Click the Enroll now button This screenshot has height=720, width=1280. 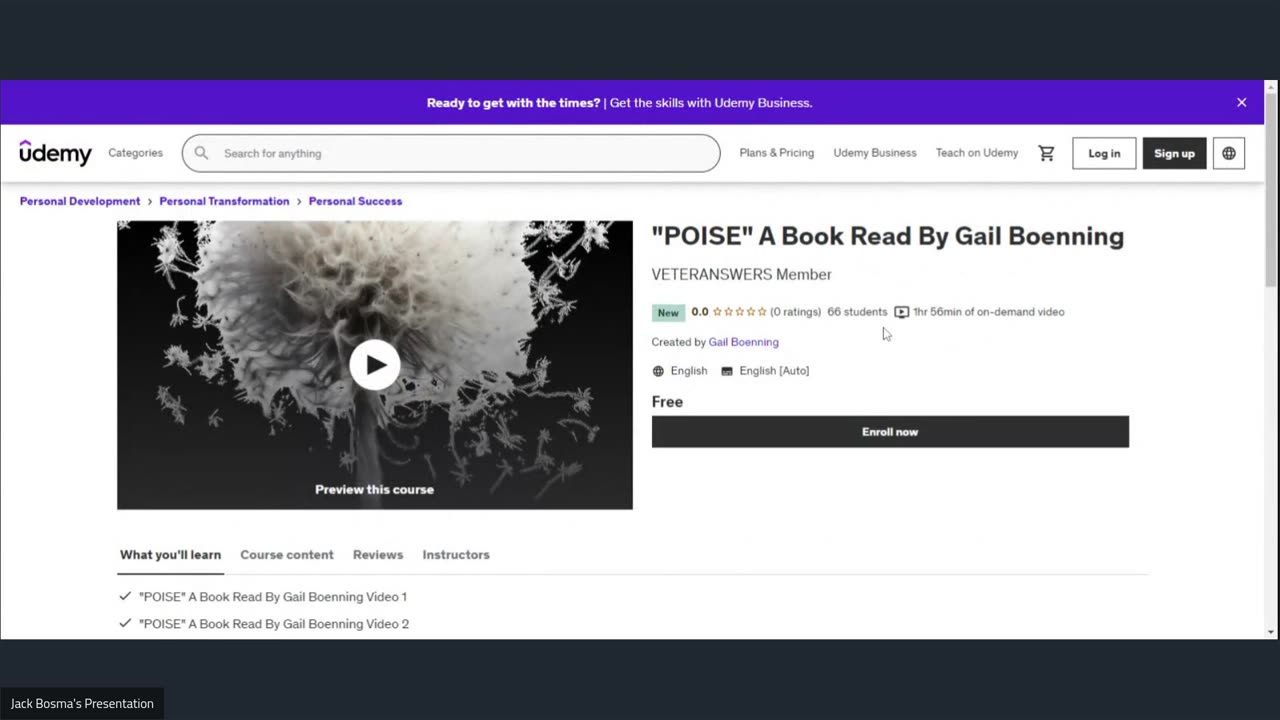(x=890, y=432)
